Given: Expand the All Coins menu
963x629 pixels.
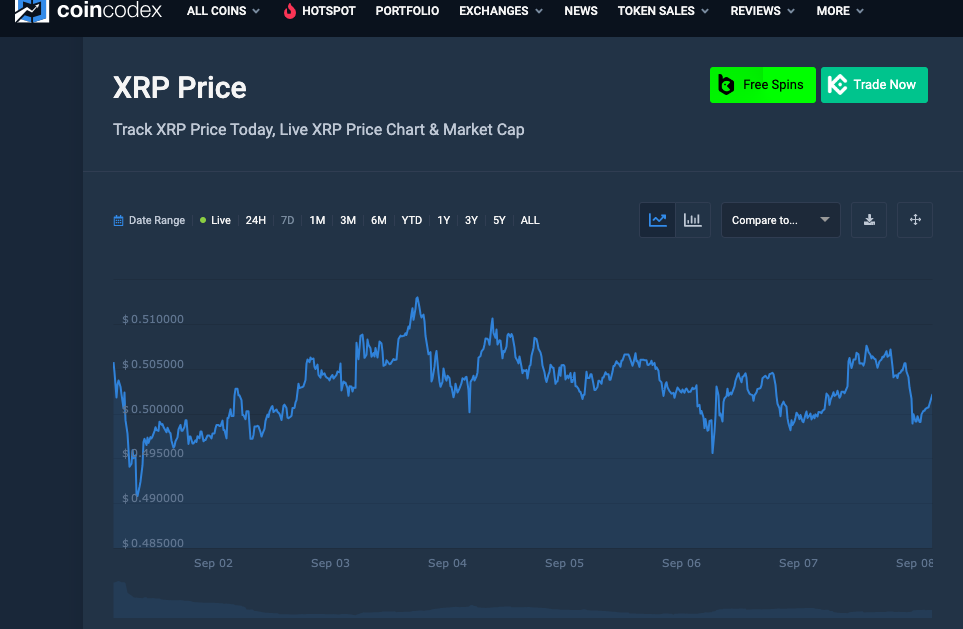Looking at the screenshot, I should tap(223, 11).
